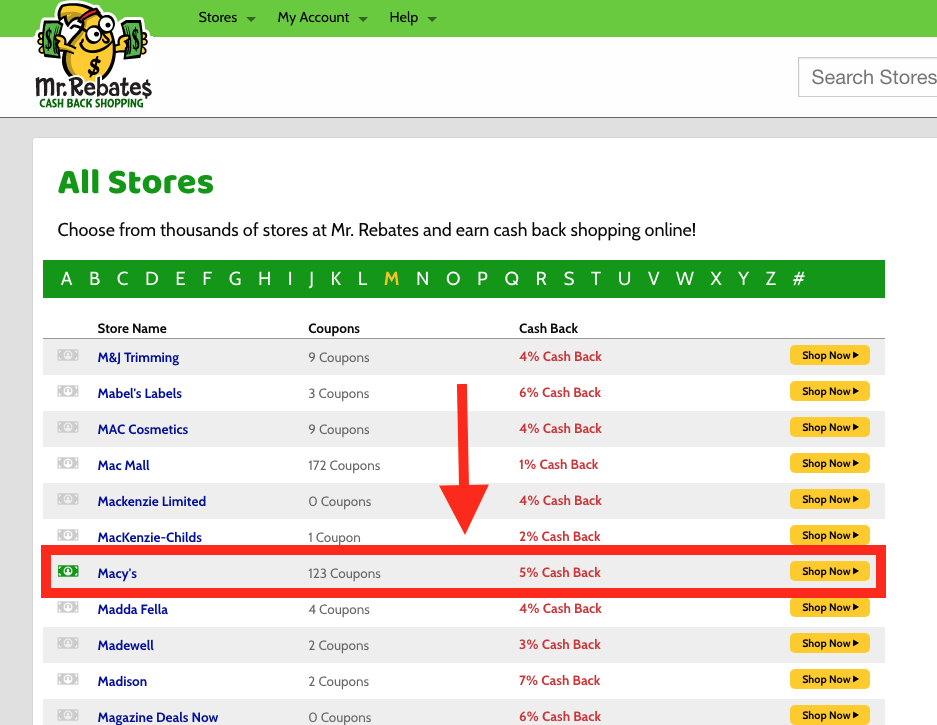Click 7% Cash Back for Madison
This screenshot has width=937, height=725.
click(x=560, y=680)
